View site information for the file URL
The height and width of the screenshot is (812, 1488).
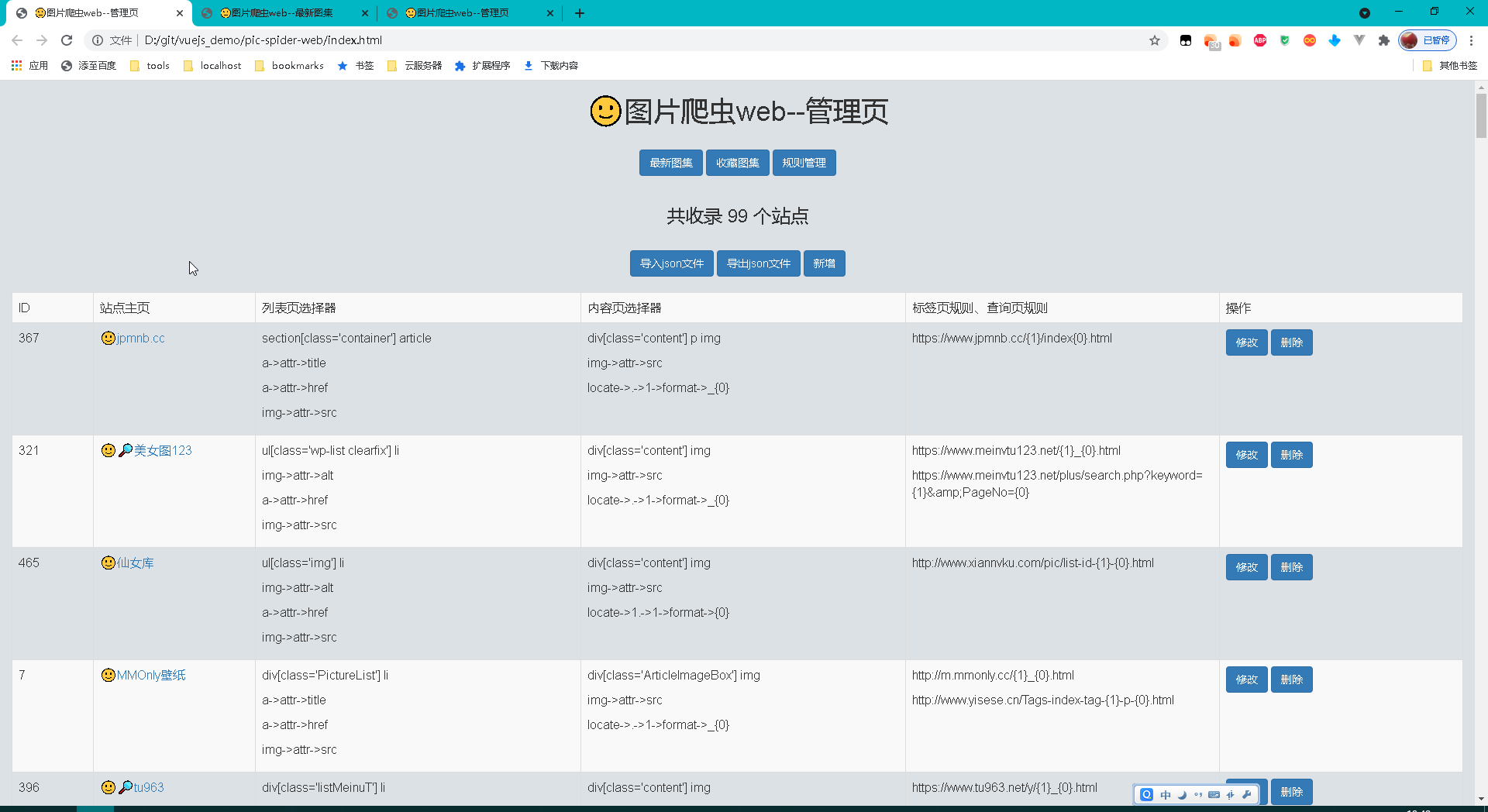point(98,40)
